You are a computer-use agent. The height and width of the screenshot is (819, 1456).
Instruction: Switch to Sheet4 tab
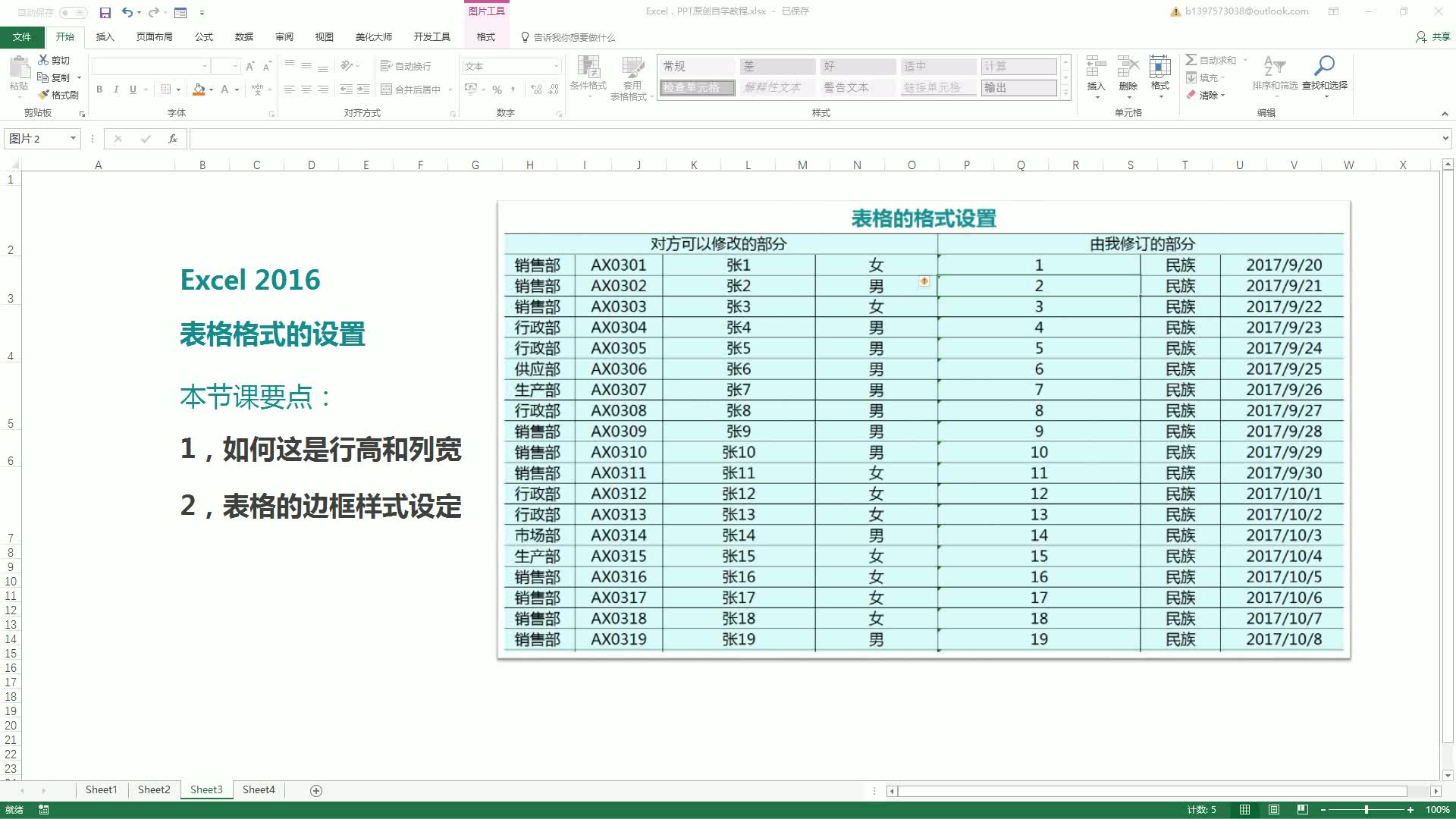click(259, 789)
